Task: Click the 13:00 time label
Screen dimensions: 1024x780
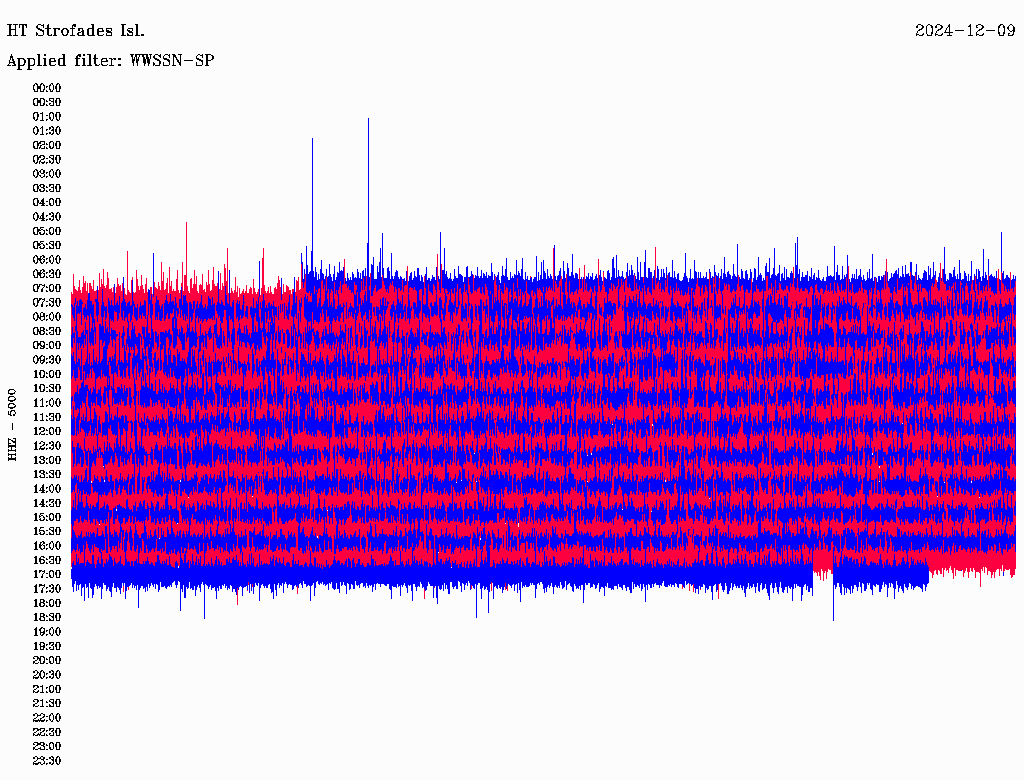Action: 47,460
